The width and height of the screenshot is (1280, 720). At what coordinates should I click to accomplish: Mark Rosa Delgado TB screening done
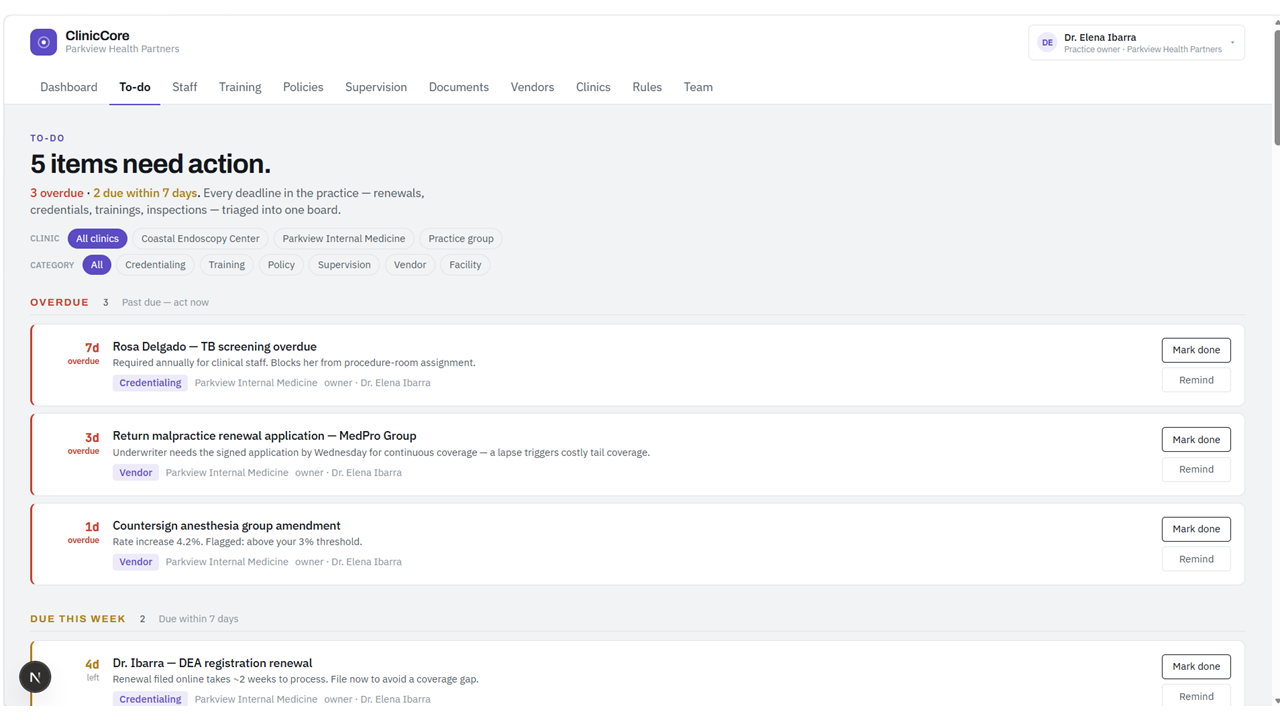(1196, 350)
